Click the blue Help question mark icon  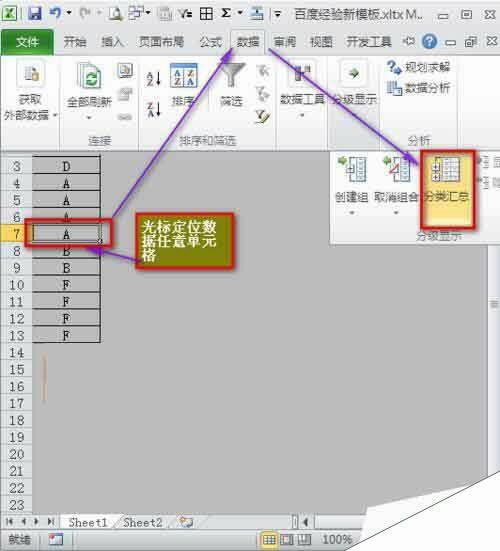(x=429, y=42)
